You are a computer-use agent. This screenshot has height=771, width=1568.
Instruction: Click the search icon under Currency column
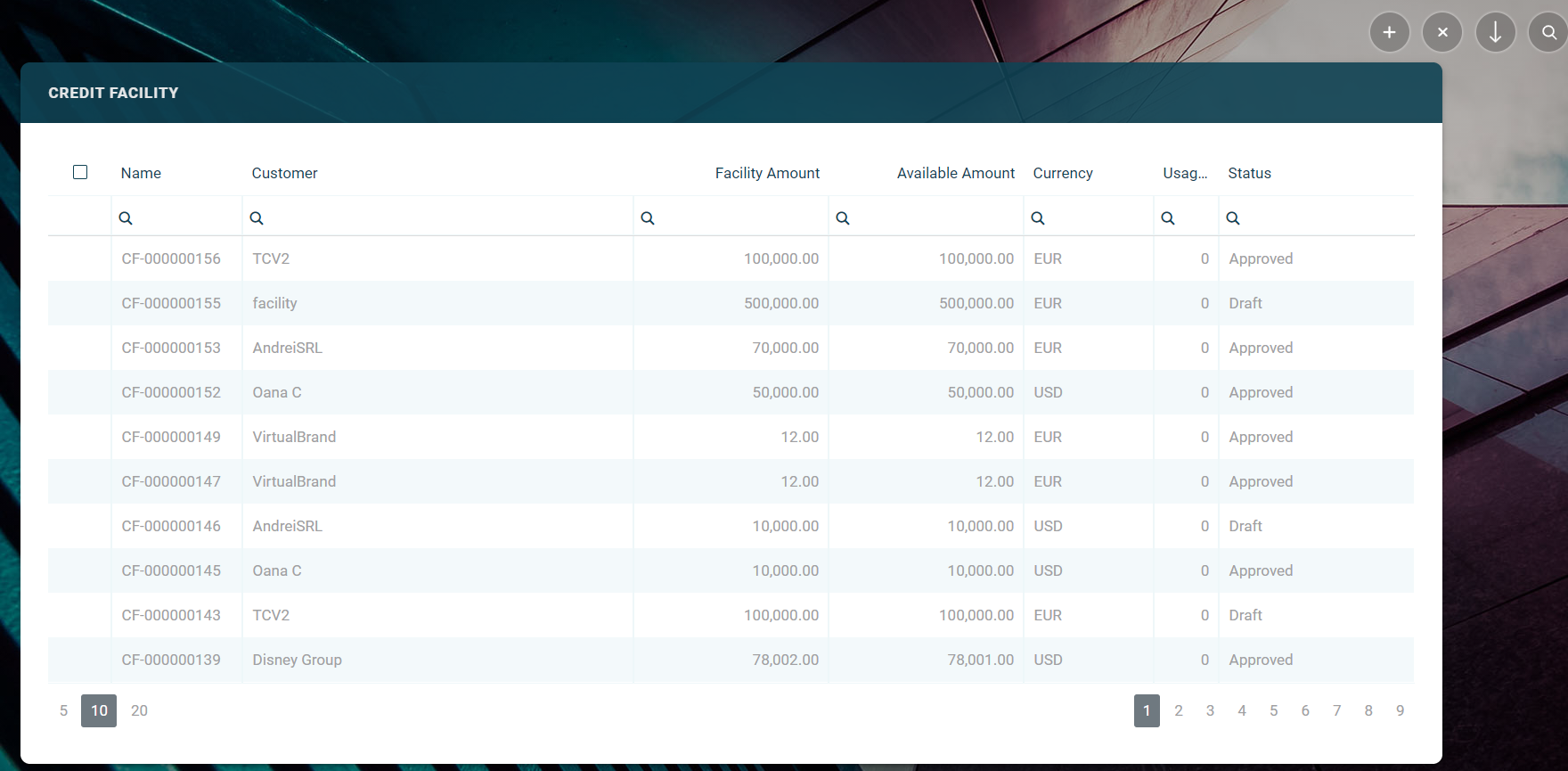[1038, 218]
